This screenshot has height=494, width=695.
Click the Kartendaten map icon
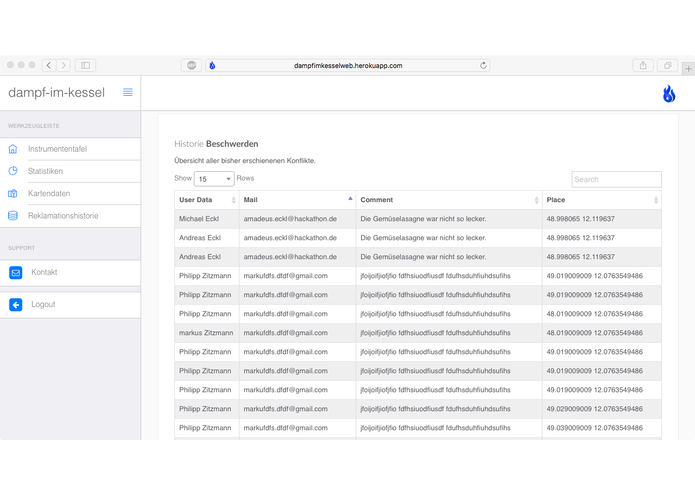tap(13, 193)
